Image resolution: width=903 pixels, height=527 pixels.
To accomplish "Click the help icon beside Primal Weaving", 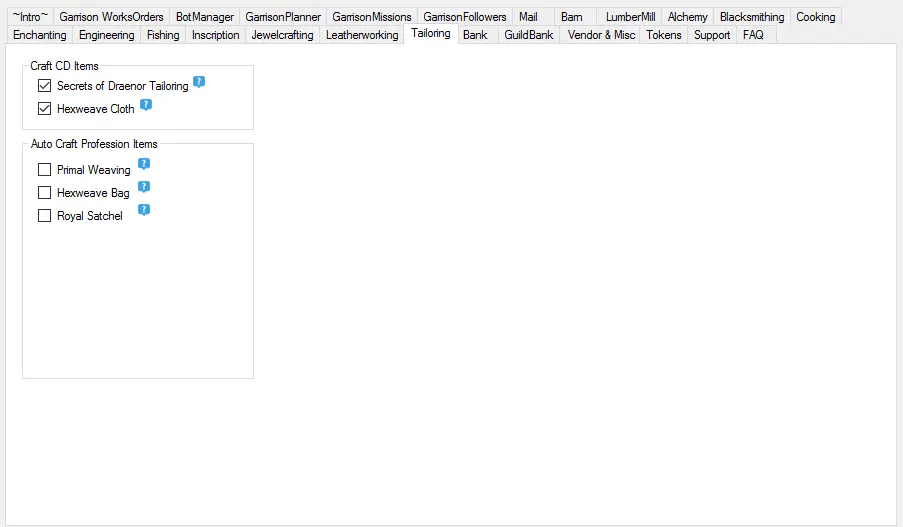I will tap(144, 164).
